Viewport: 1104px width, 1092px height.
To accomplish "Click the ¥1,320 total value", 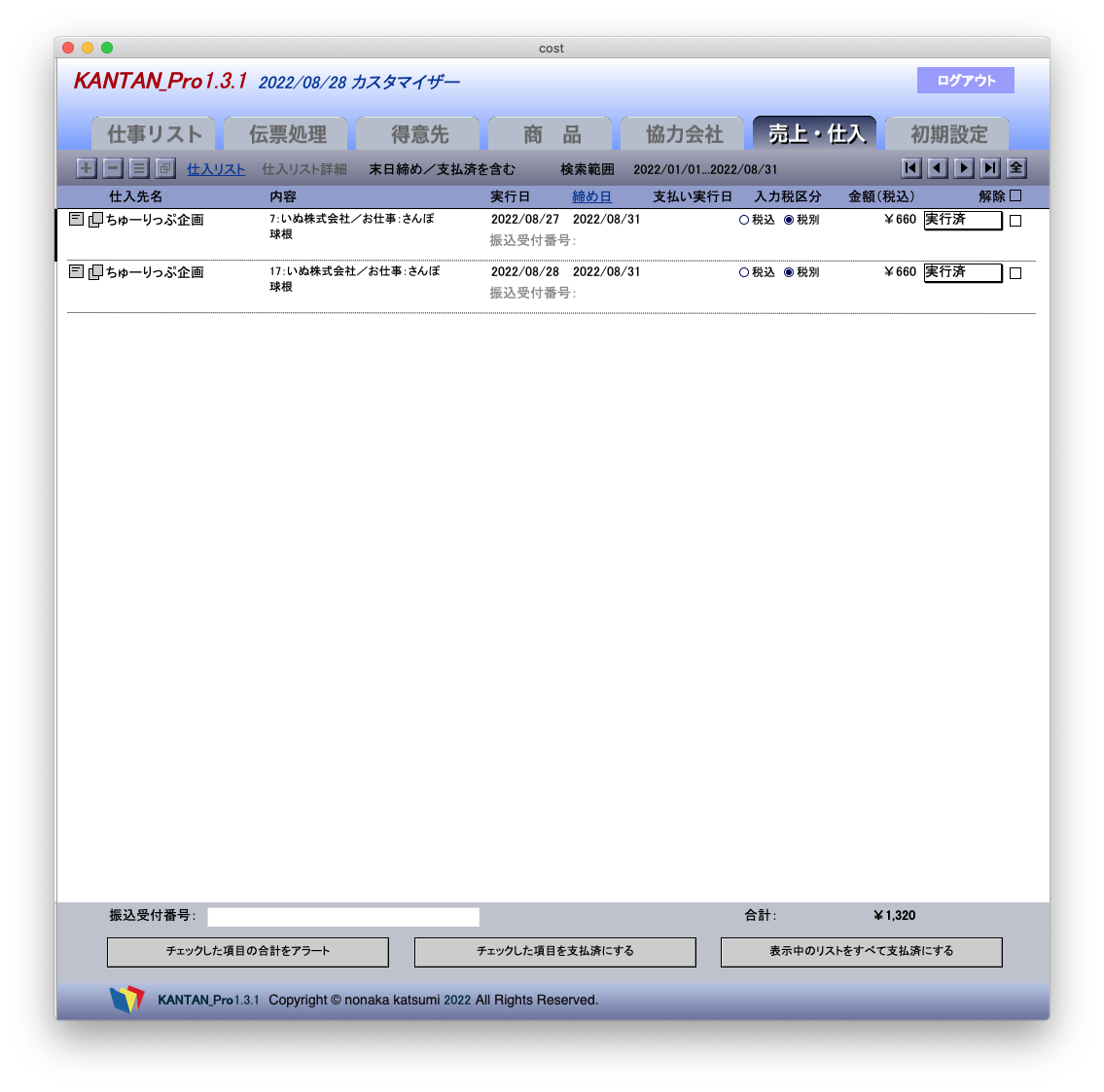I will (895, 915).
